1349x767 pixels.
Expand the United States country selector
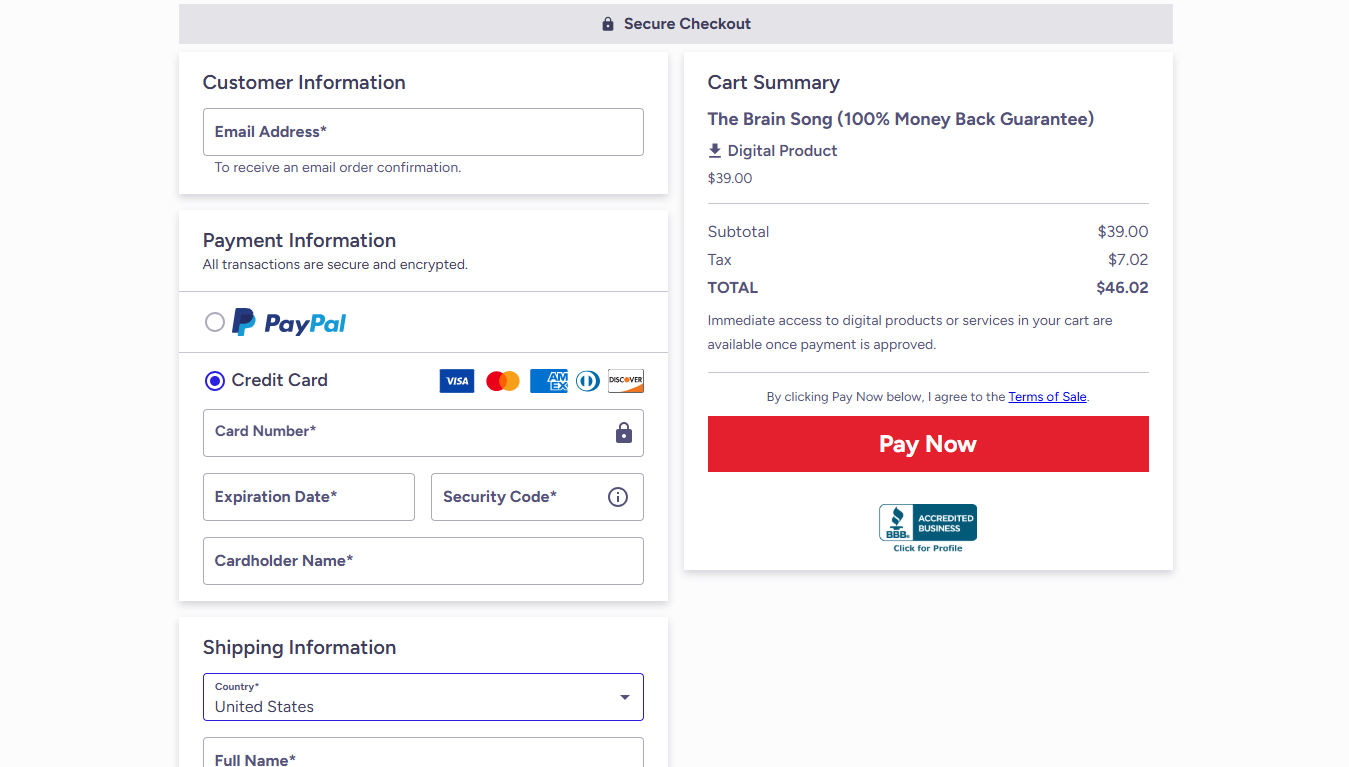pyautogui.click(x=423, y=697)
